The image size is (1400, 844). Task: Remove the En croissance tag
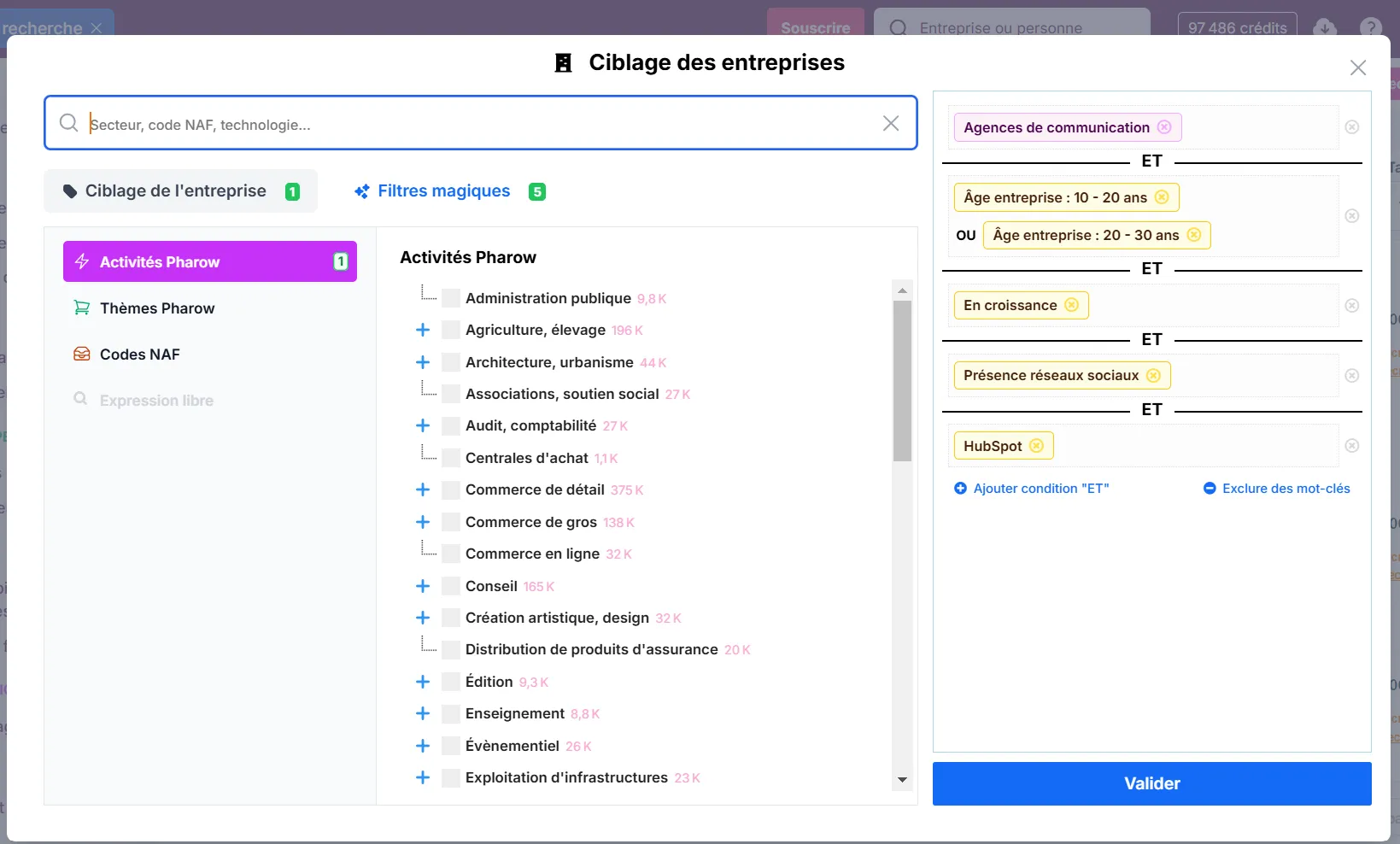click(1071, 305)
